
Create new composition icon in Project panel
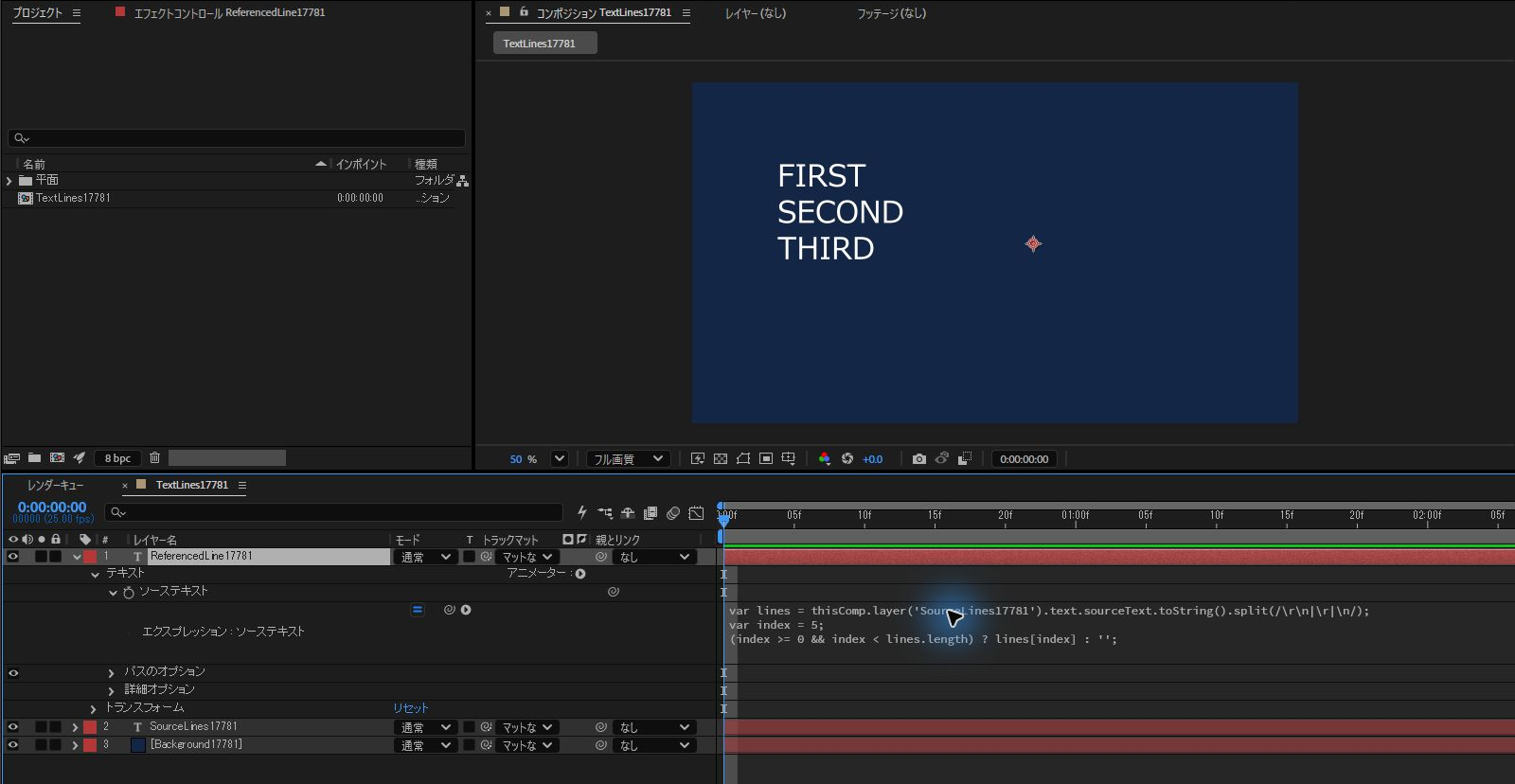(x=57, y=458)
